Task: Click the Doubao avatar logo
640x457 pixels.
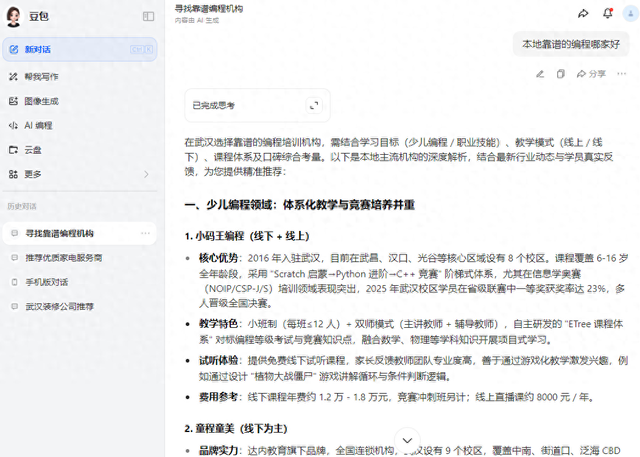Action: 13,17
